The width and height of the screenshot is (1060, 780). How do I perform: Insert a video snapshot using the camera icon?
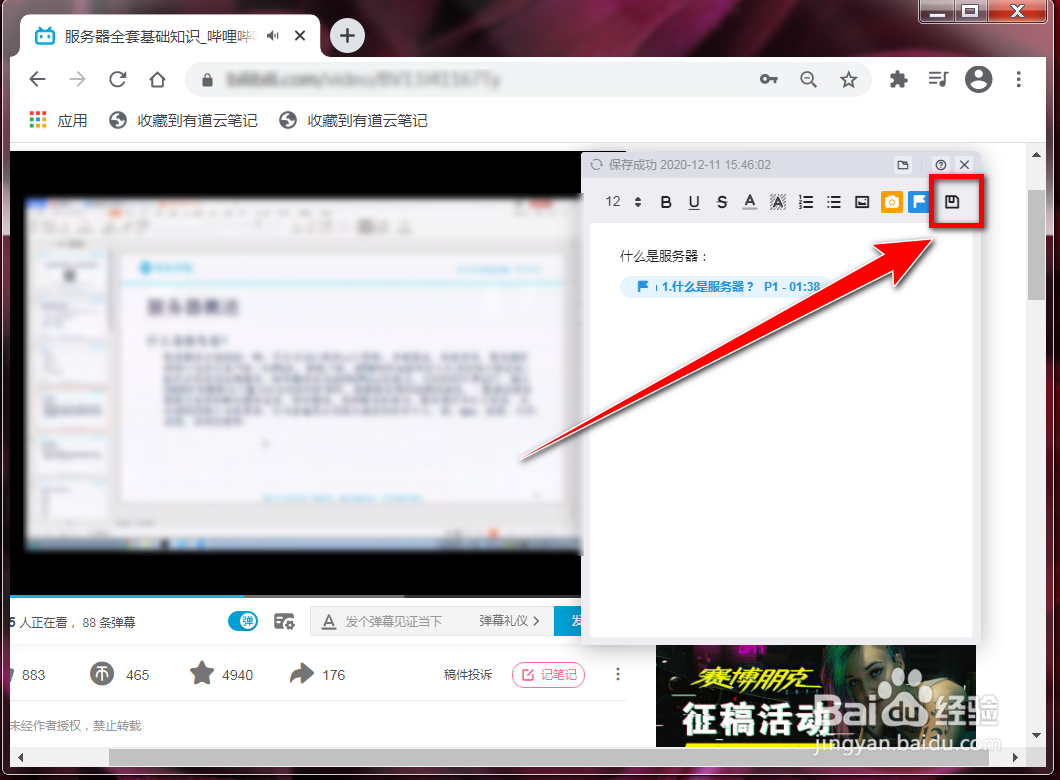pos(891,201)
